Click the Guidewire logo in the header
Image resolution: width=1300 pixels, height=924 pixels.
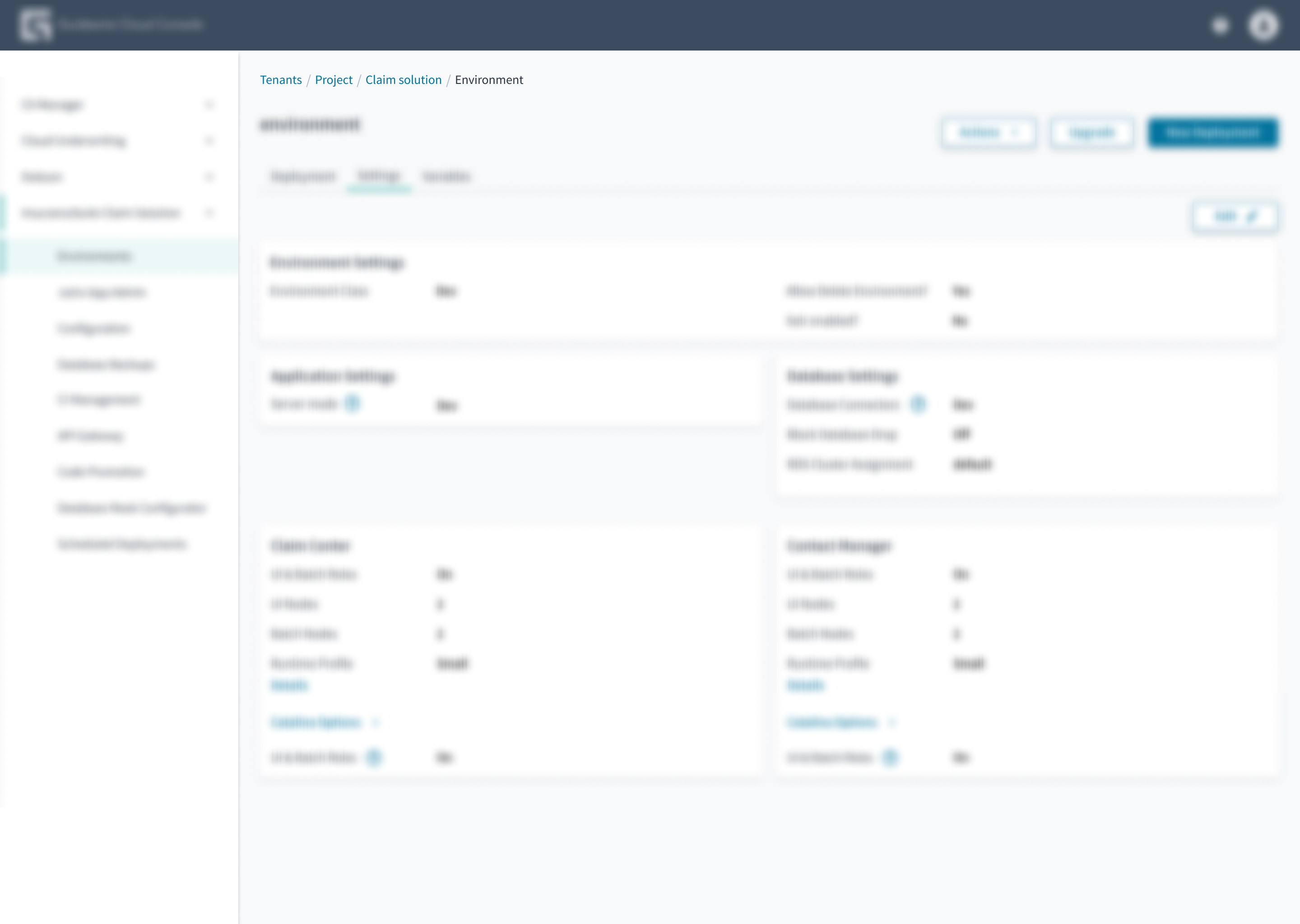tap(35, 25)
